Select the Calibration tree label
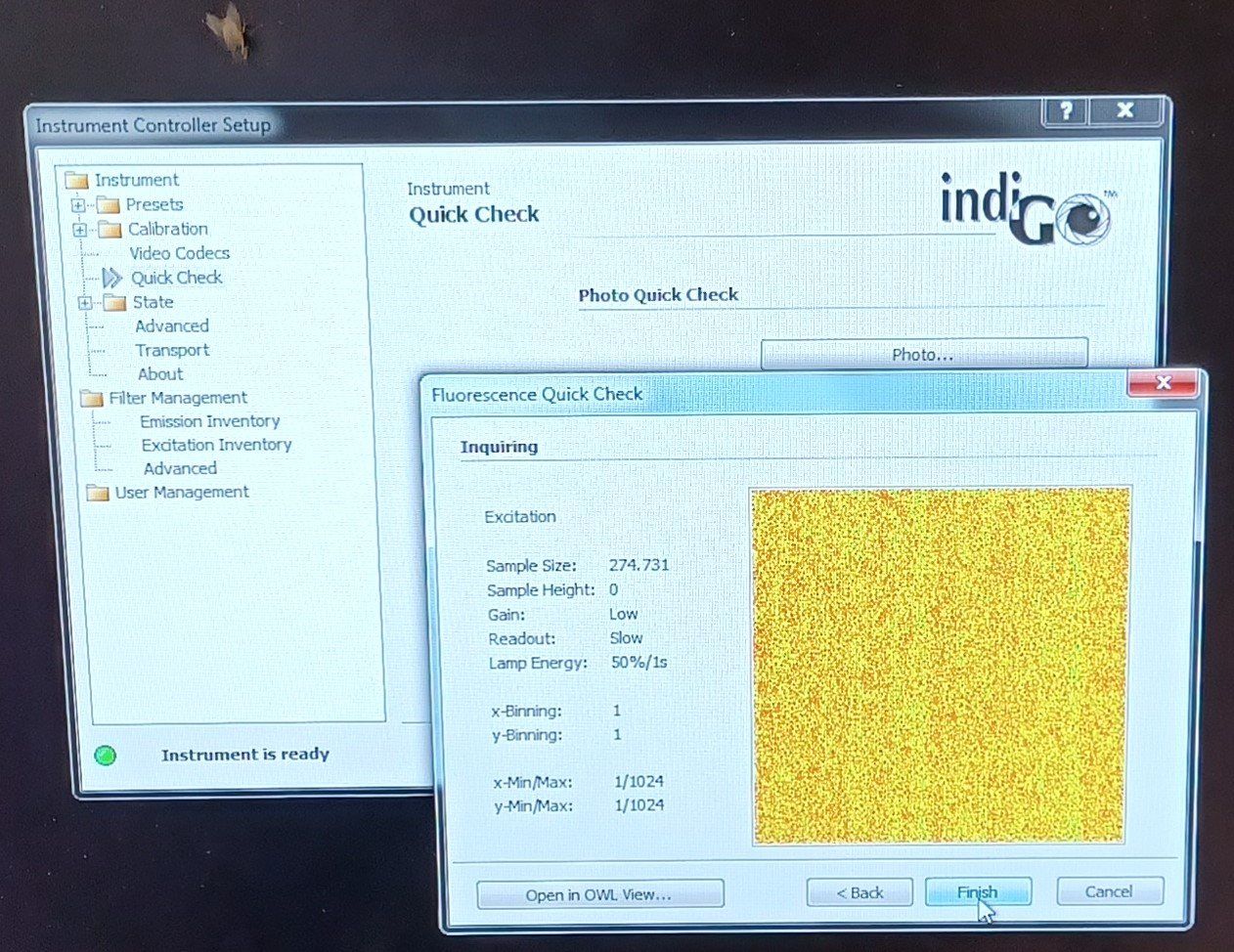The height and width of the screenshot is (952, 1234). point(168,230)
